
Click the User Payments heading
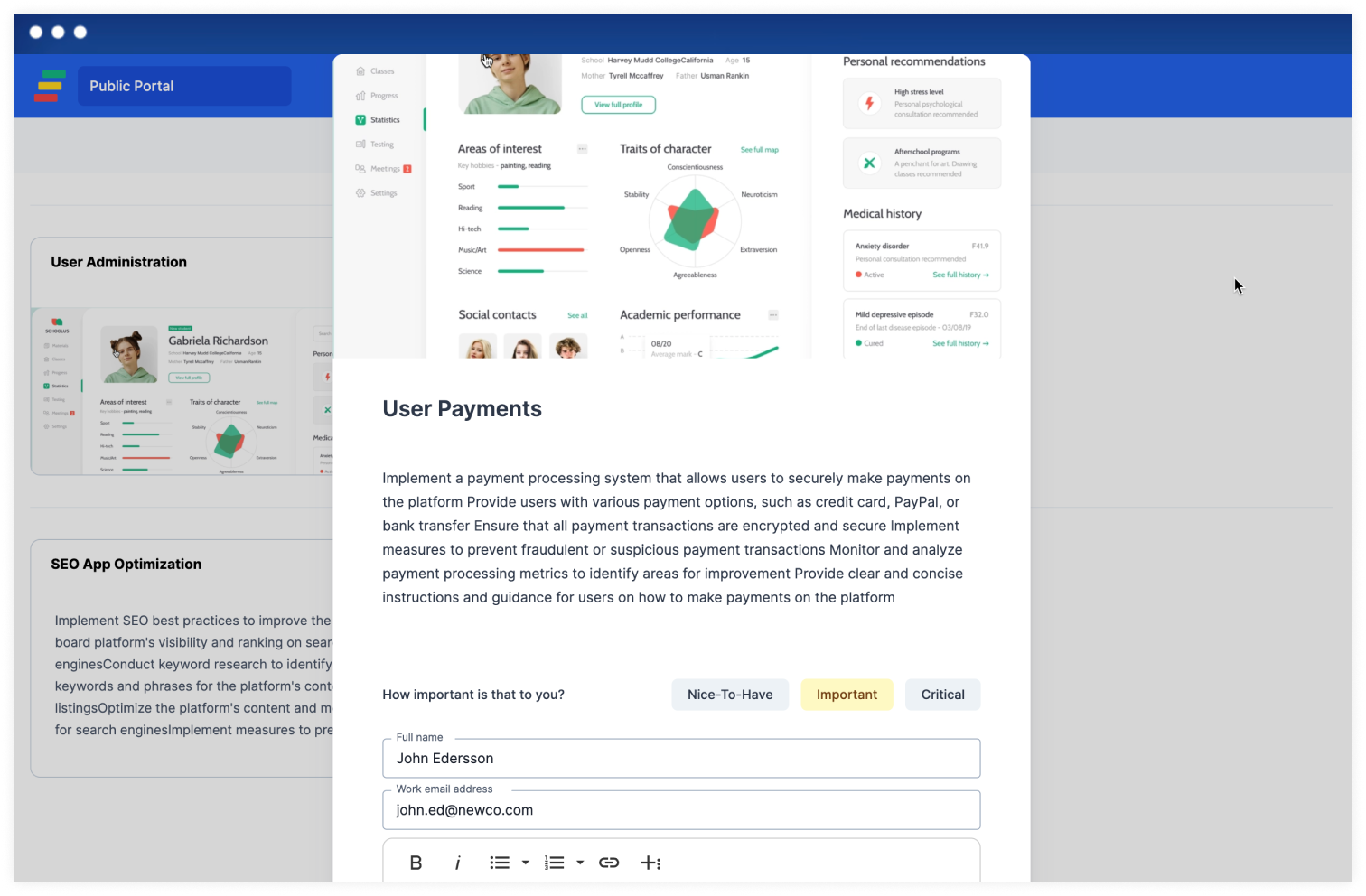462,409
